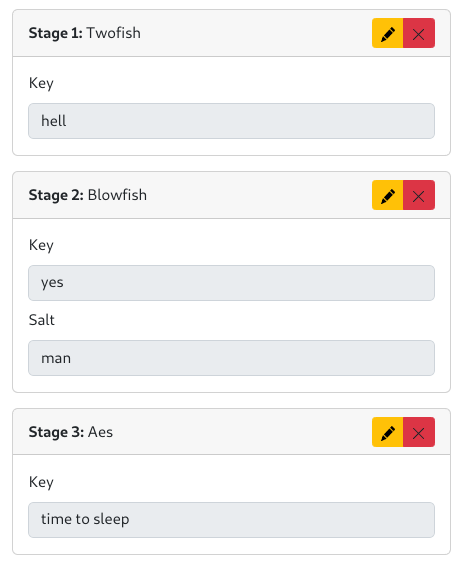467x568 pixels.
Task: Focus the Aes key field time to sleep
Action: click(232, 520)
